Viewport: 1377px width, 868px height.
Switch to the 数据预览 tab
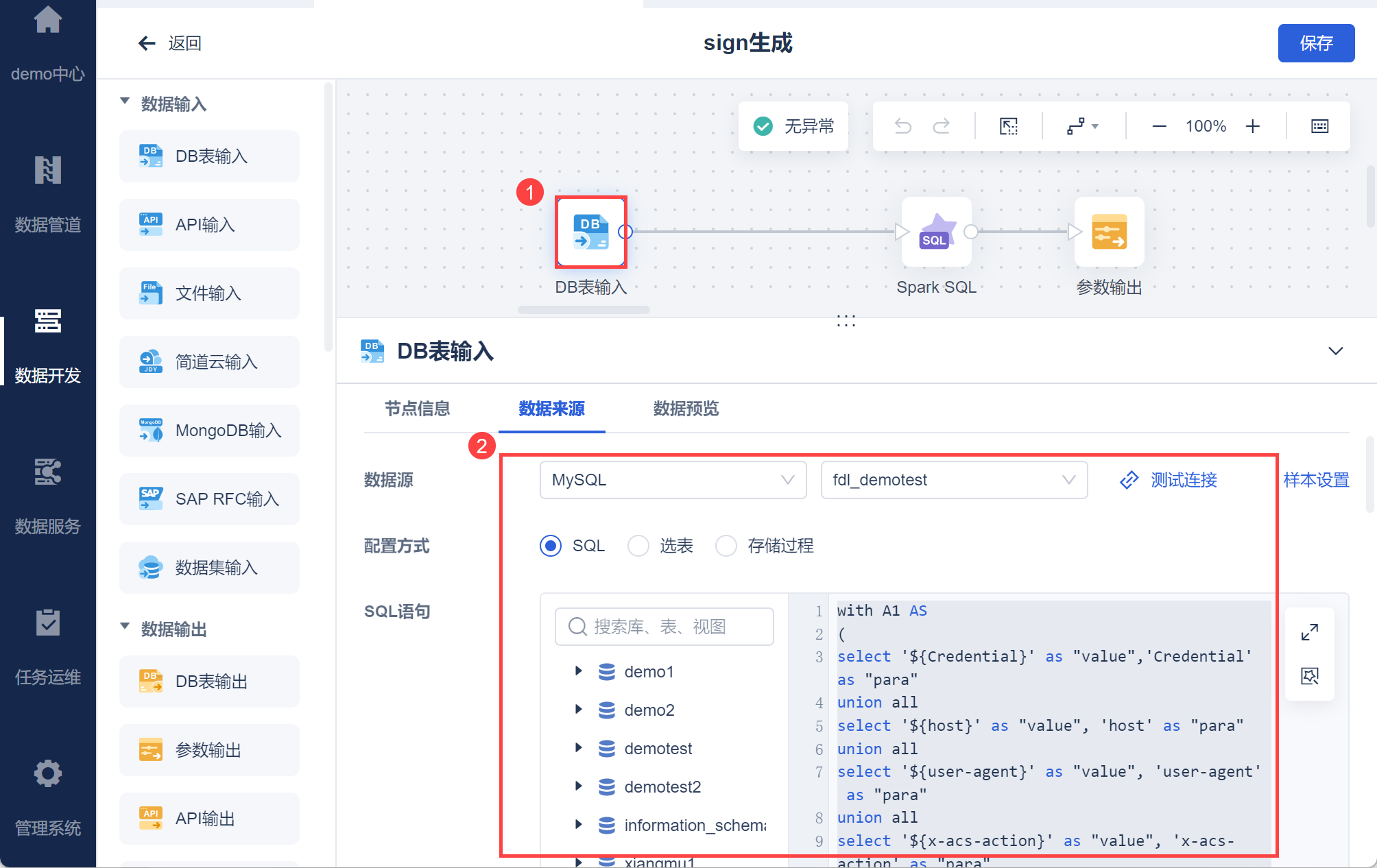tap(686, 409)
